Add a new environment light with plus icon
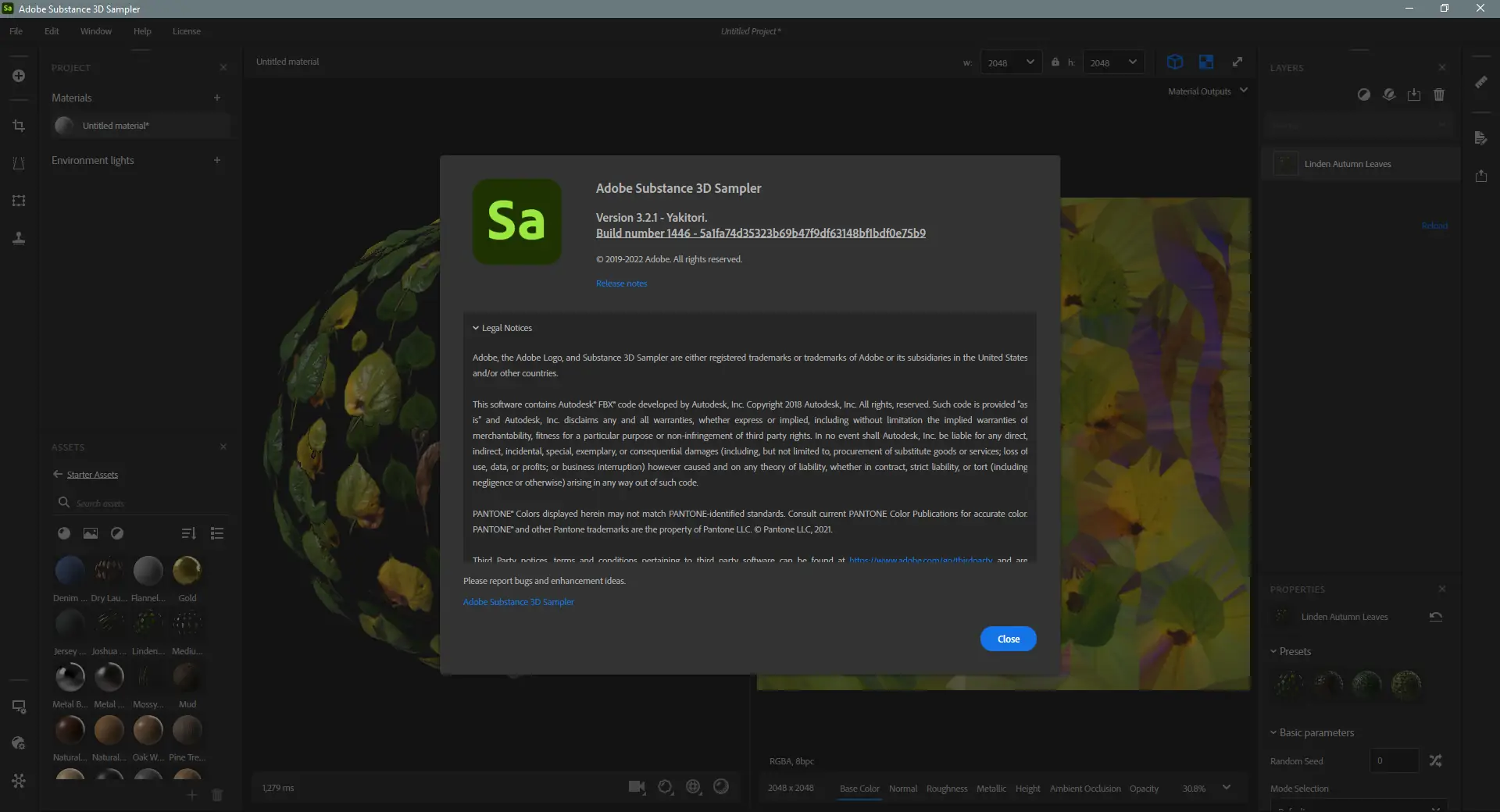 (217, 160)
